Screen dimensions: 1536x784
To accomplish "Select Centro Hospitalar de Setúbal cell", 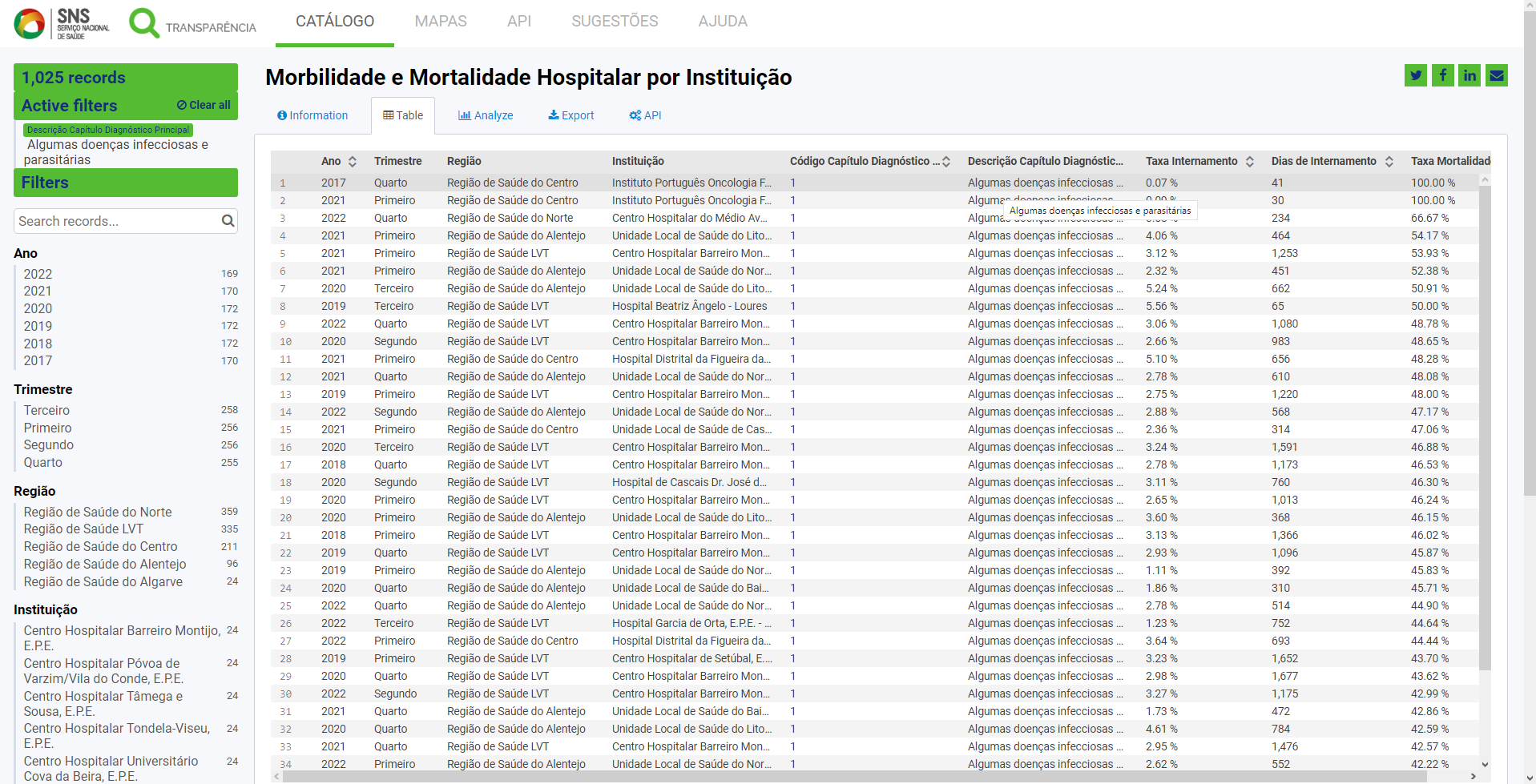I will 692,658.
